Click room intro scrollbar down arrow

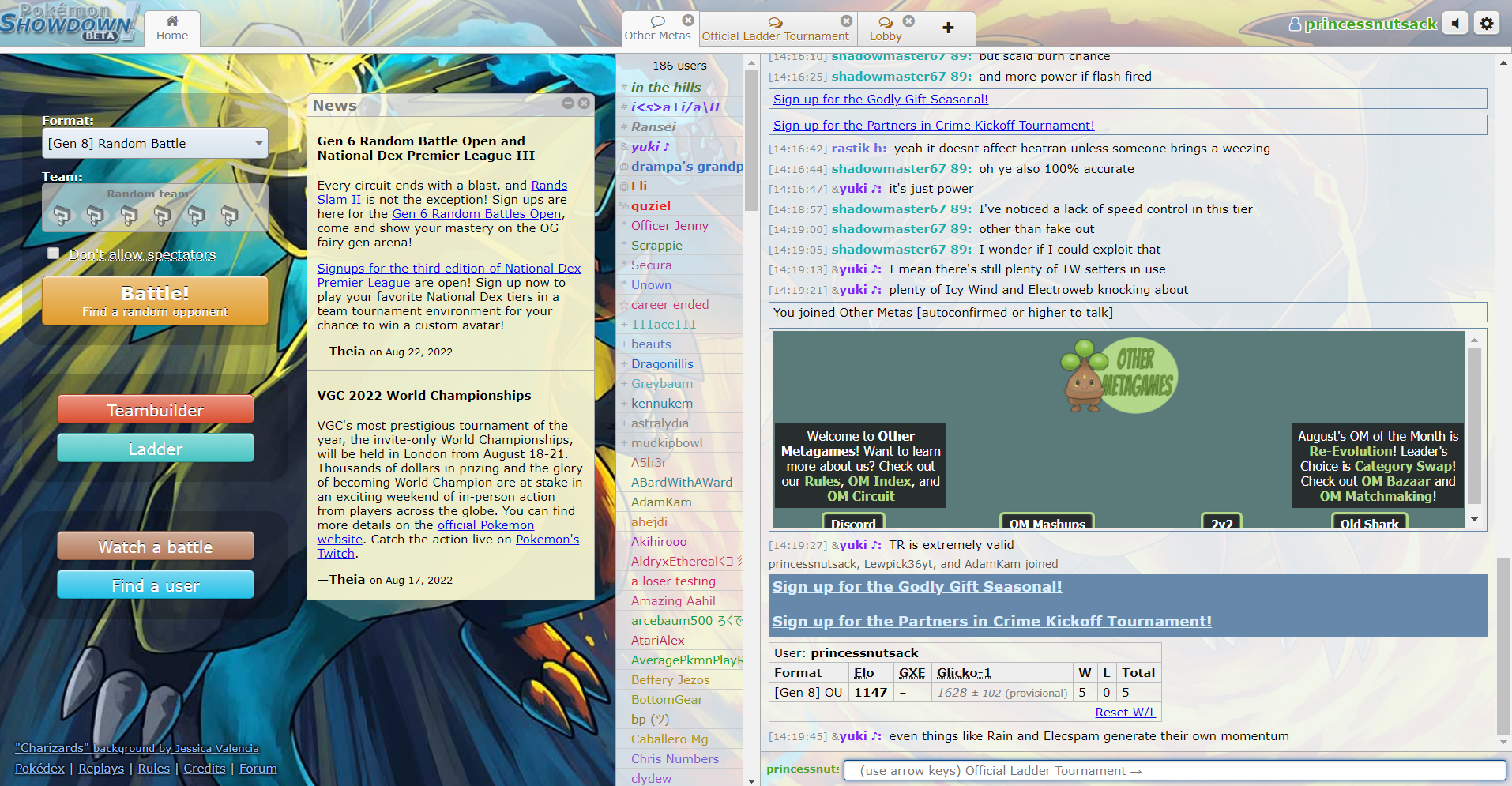click(x=1474, y=519)
